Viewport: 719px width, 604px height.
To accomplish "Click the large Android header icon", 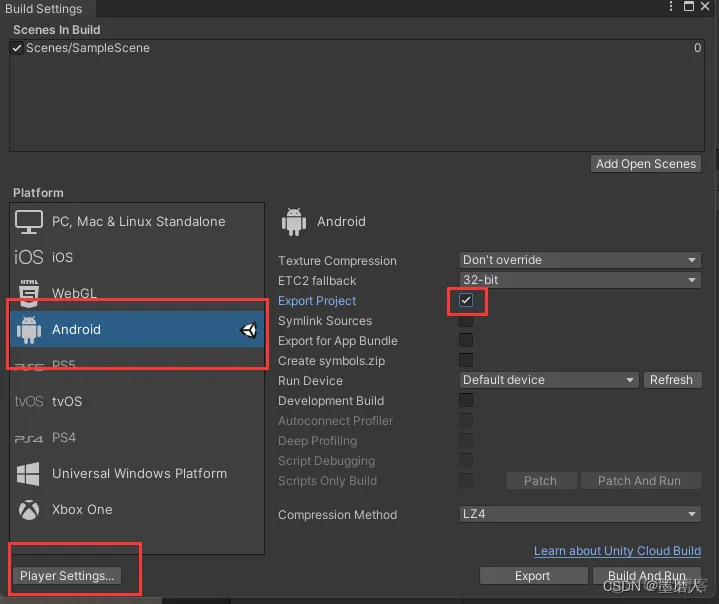I will point(294,222).
